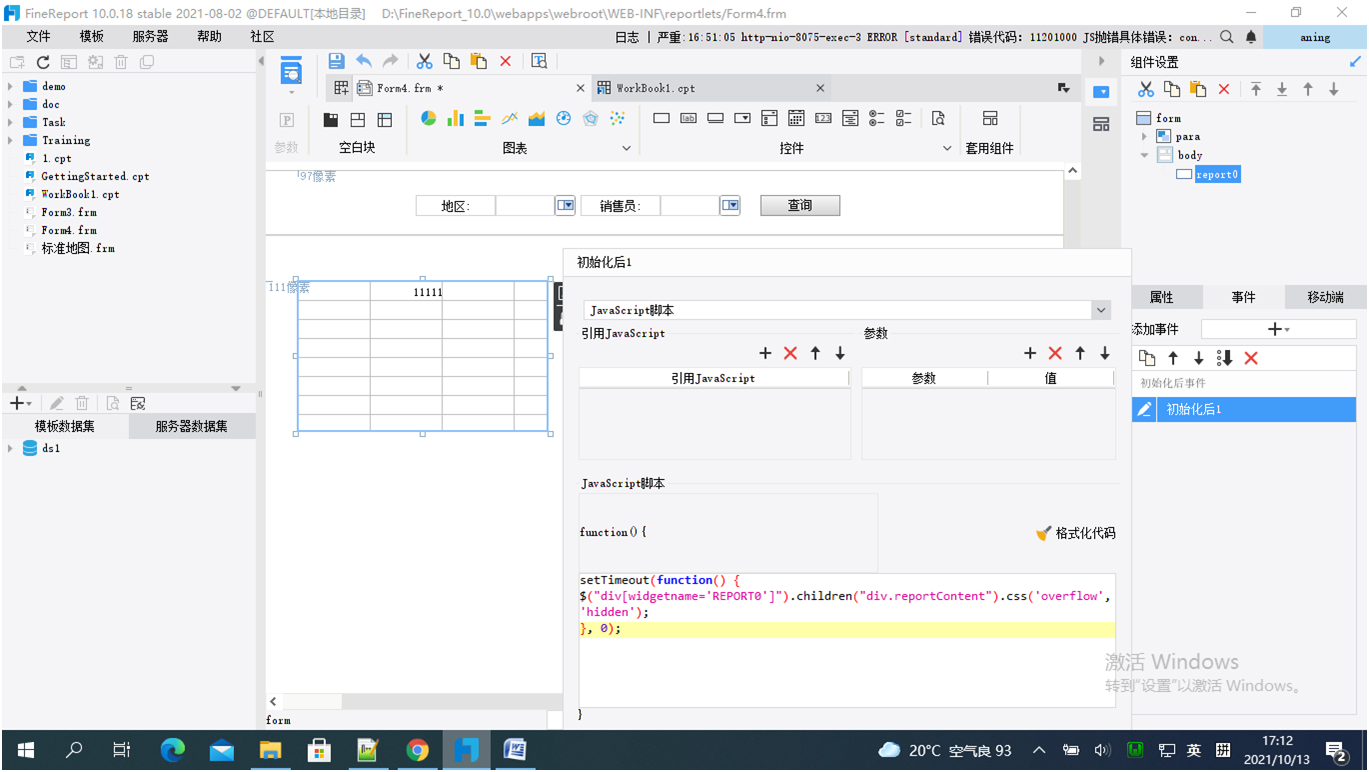This screenshot has height=772, width=1369.
Task: Click search magnifier in top bar
Action: coord(1226,37)
